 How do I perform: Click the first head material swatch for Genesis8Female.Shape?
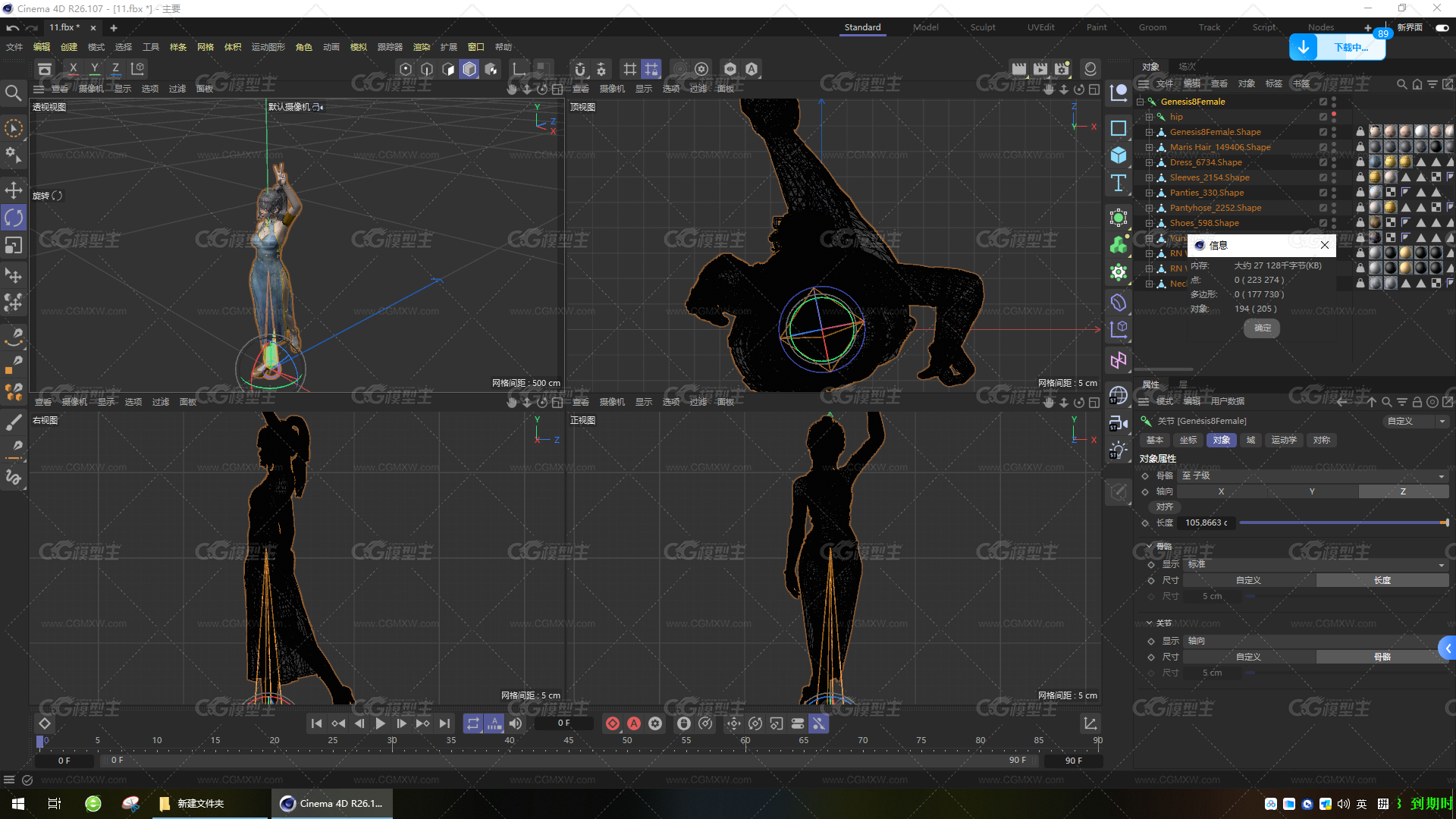[x=1375, y=132]
